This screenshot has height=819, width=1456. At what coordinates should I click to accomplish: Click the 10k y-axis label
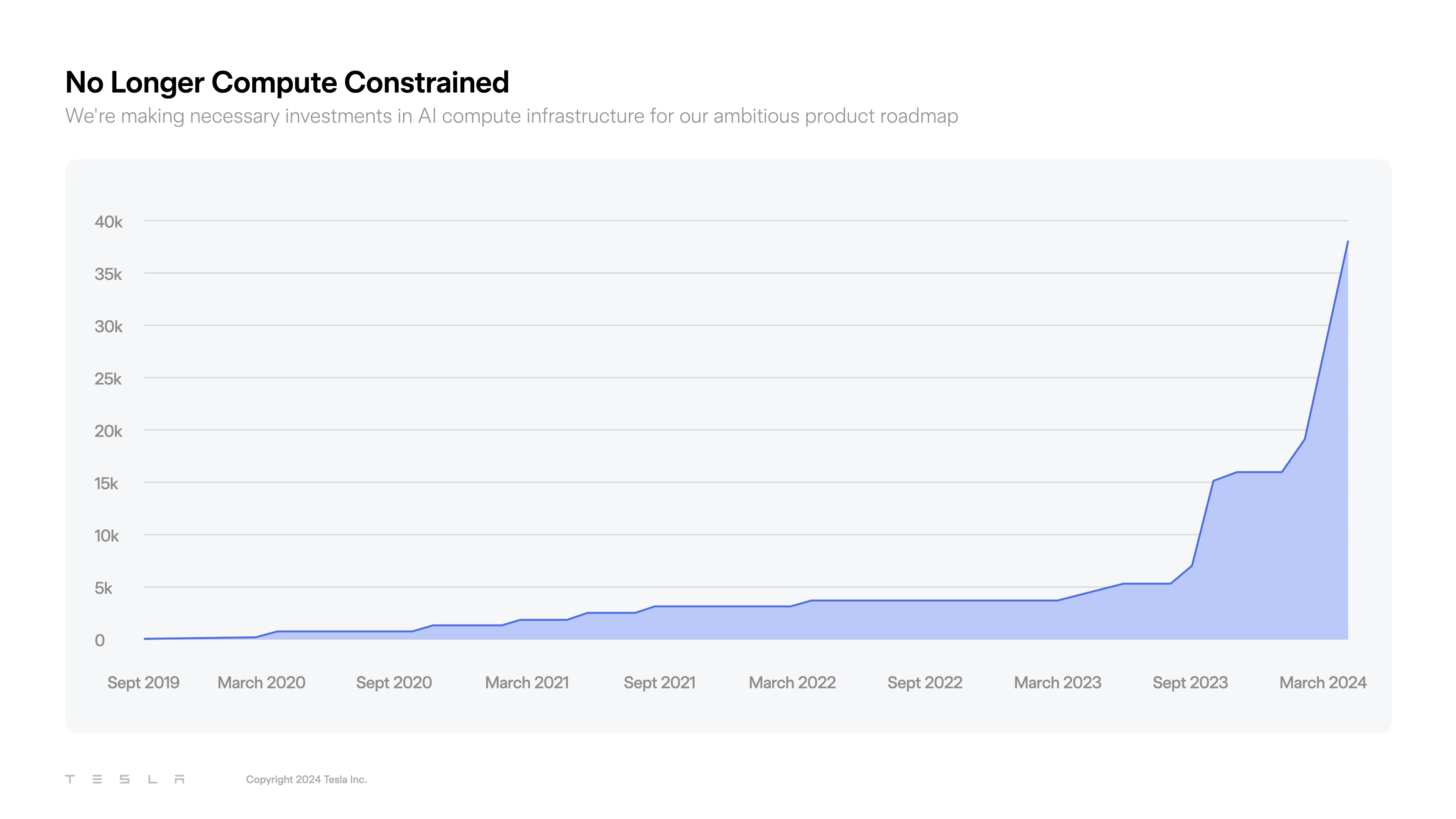tap(106, 536)
